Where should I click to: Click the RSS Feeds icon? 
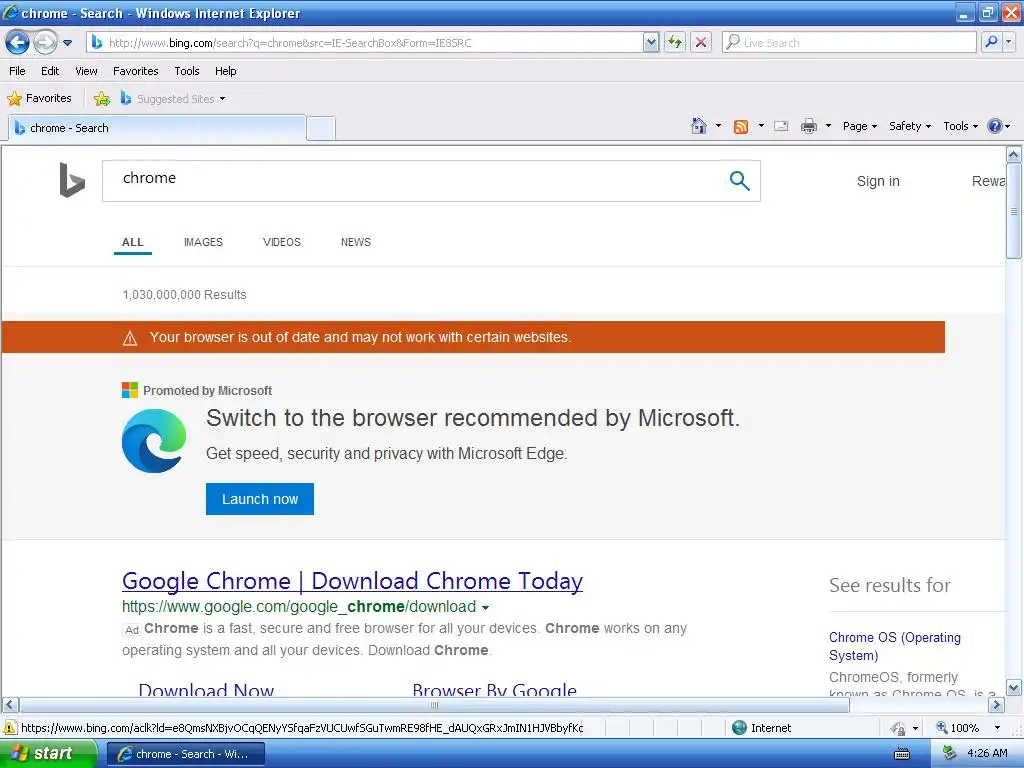(x=741, y=127)
